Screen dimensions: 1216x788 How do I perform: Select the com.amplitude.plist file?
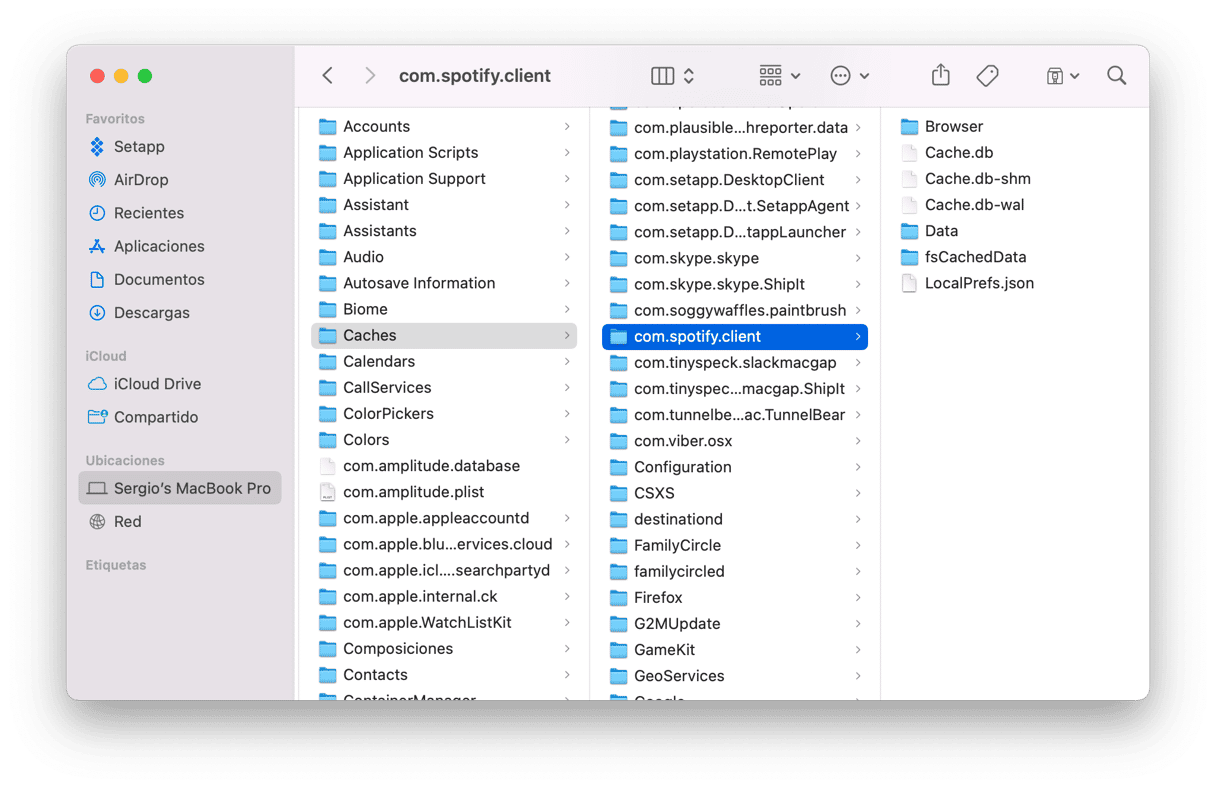[444, 492]
